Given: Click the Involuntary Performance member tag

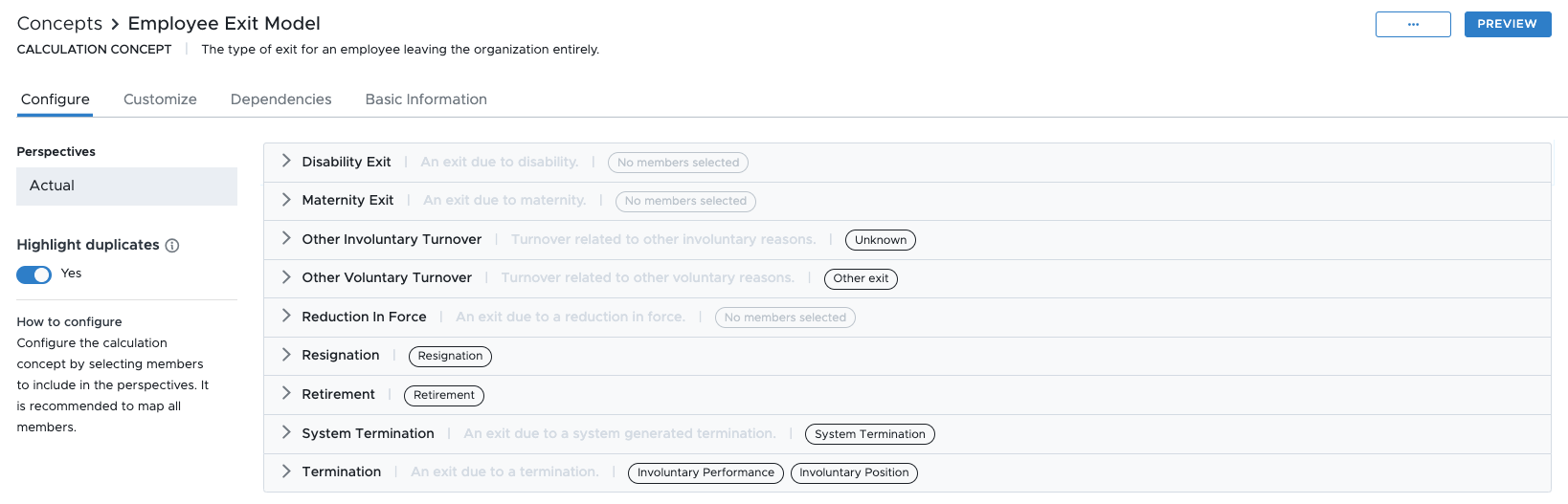Looking at the screenshot, I should [706, 473].
